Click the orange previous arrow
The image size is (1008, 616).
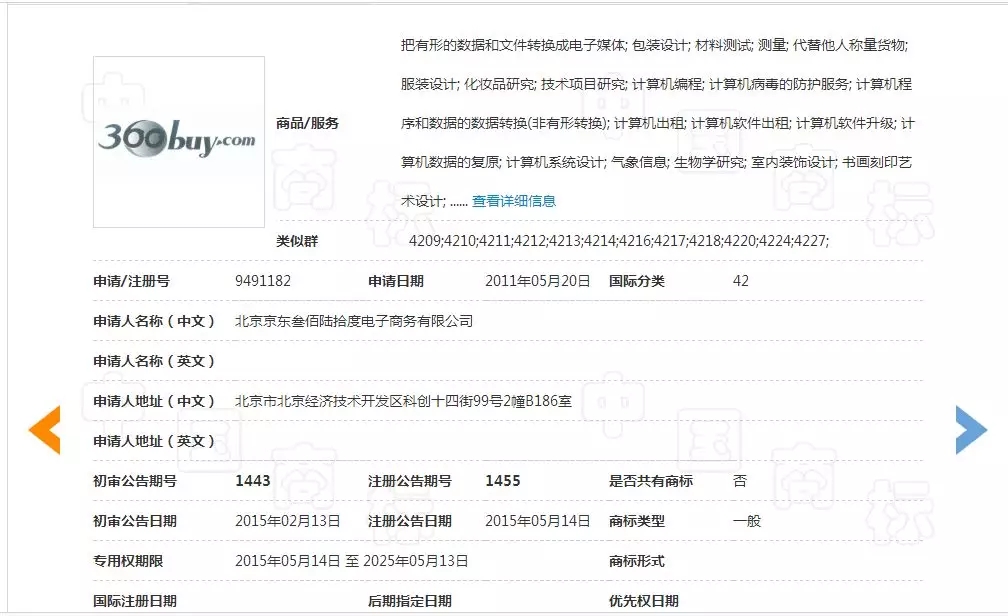[45, 430]
